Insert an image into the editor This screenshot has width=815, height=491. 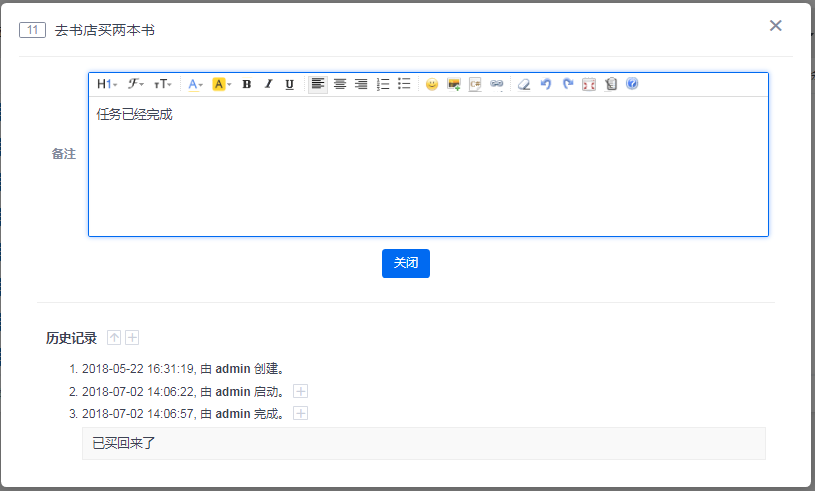[x=454, y=84]
